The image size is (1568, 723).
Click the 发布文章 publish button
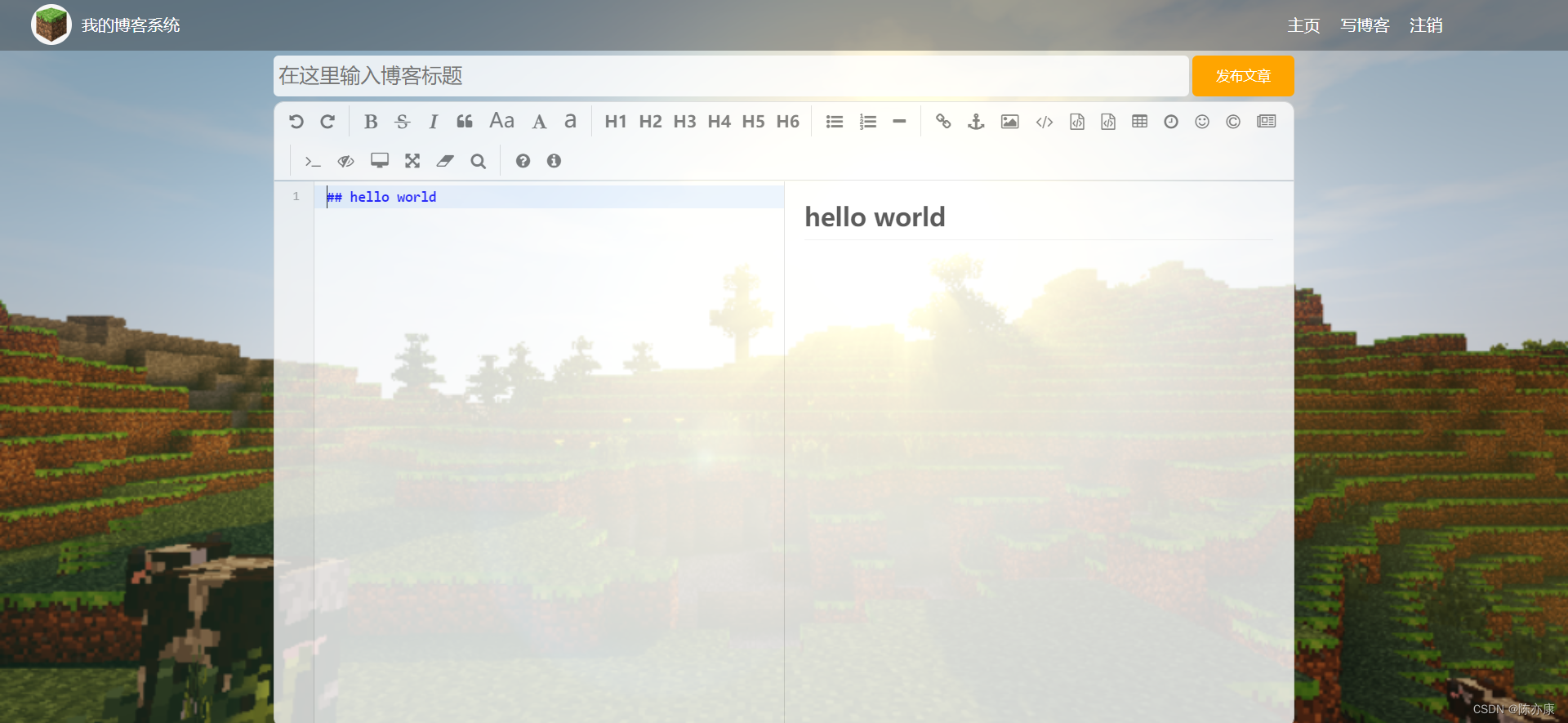point(1243,76)
